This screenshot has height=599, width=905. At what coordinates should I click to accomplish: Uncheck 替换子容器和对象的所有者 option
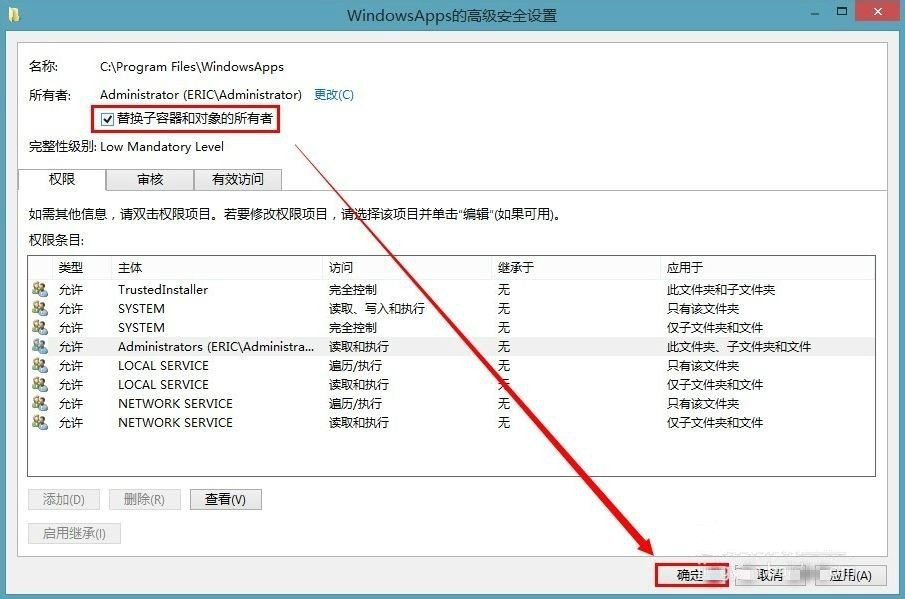click(106, 120)
